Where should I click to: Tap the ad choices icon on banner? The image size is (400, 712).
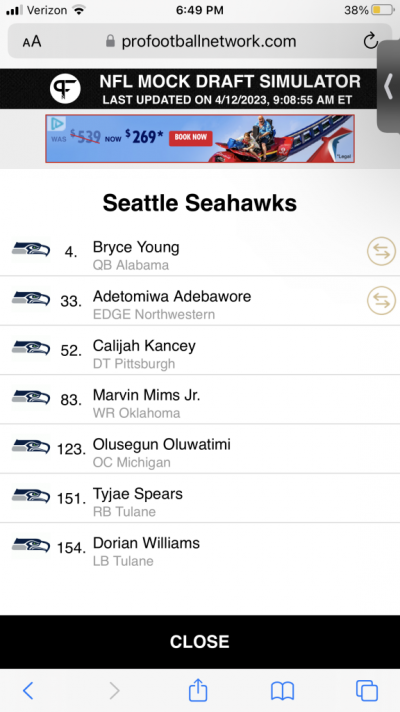click(x=57, y=124)
